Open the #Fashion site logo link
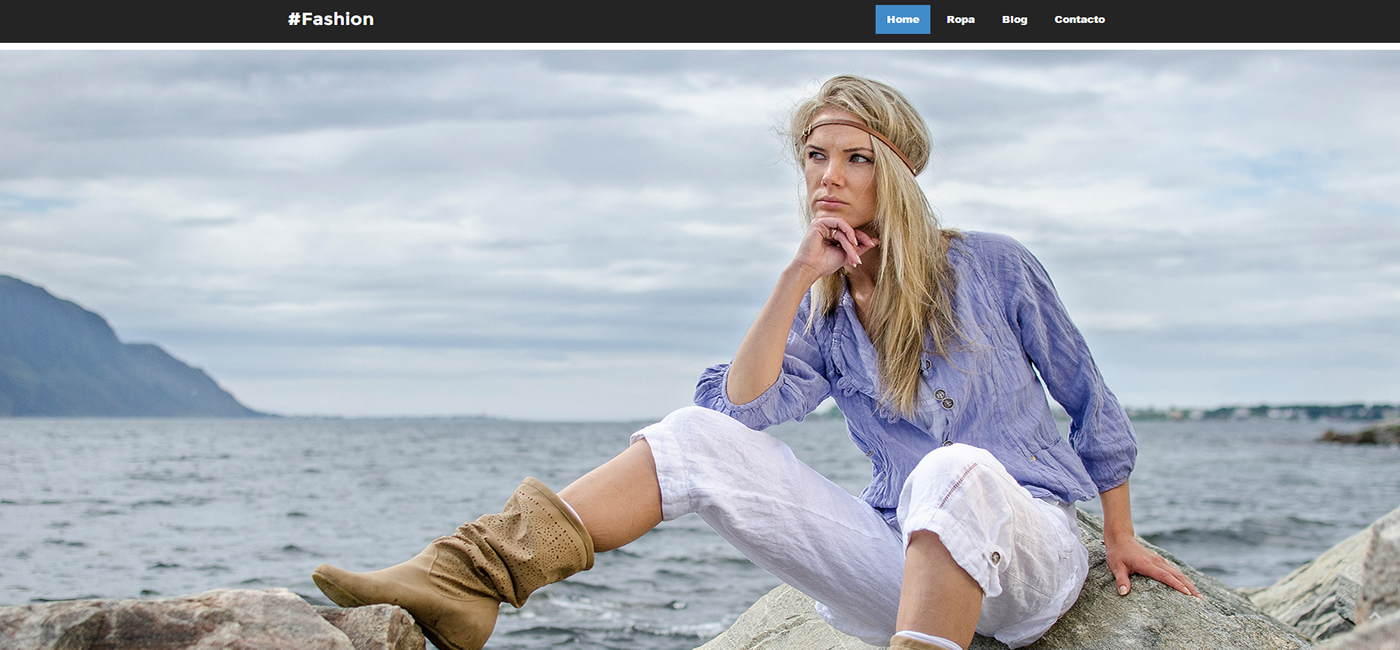This screenshot has height=650, width=1400. point(331,19)
